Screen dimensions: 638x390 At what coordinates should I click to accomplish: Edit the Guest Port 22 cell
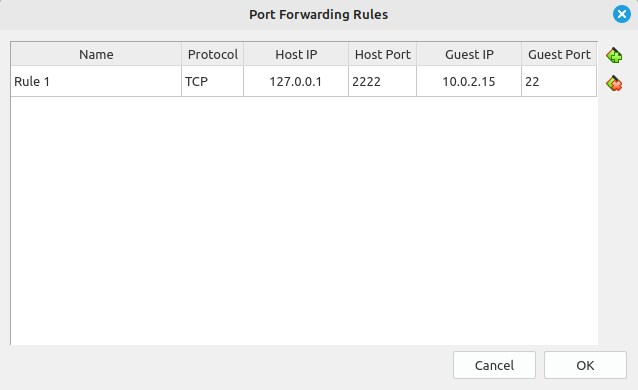point(559,81)
